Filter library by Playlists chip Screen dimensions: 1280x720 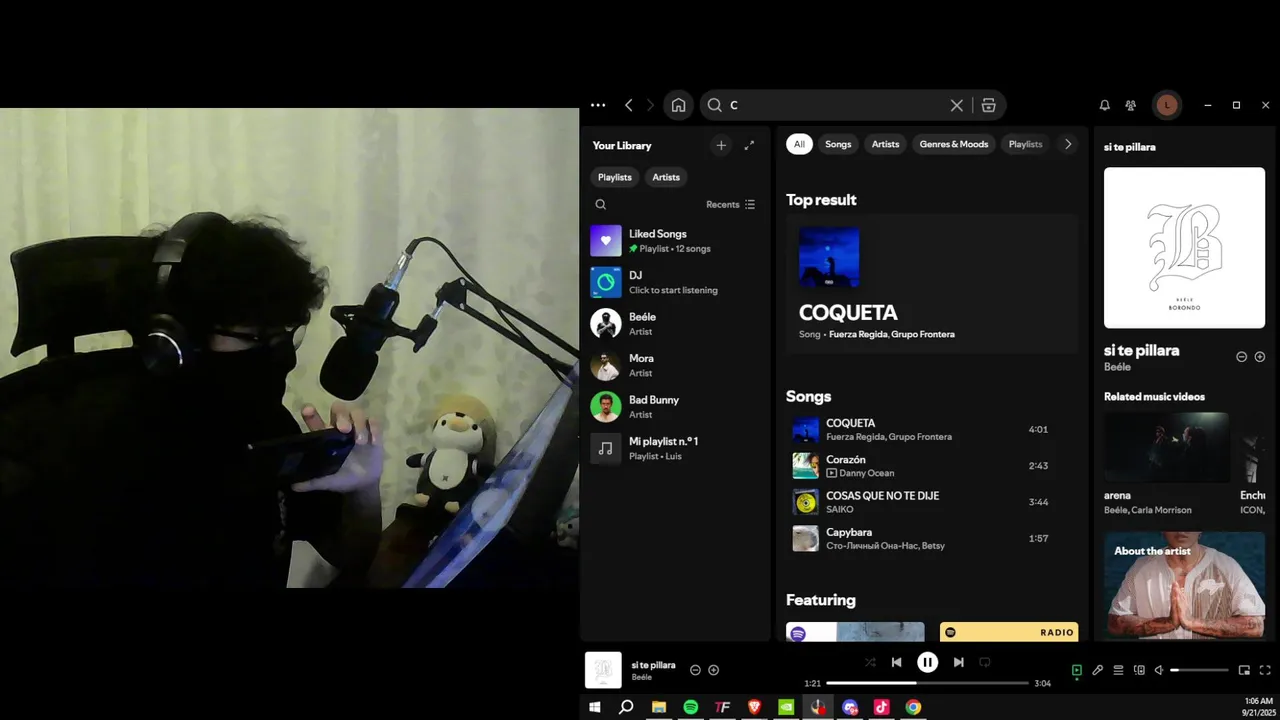[x=615, y=177]
